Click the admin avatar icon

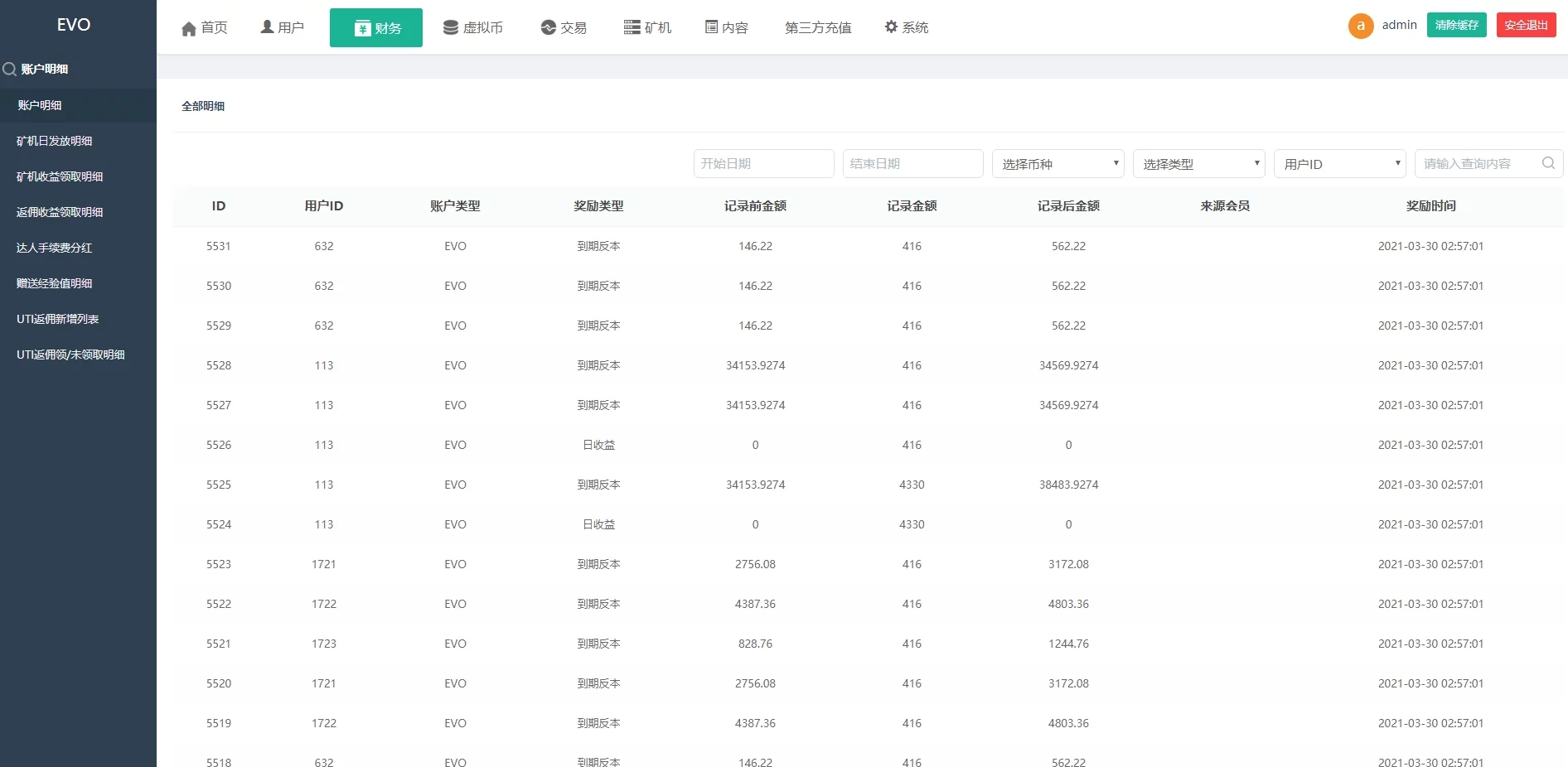pyautogui.click(x=1360, y=26)
